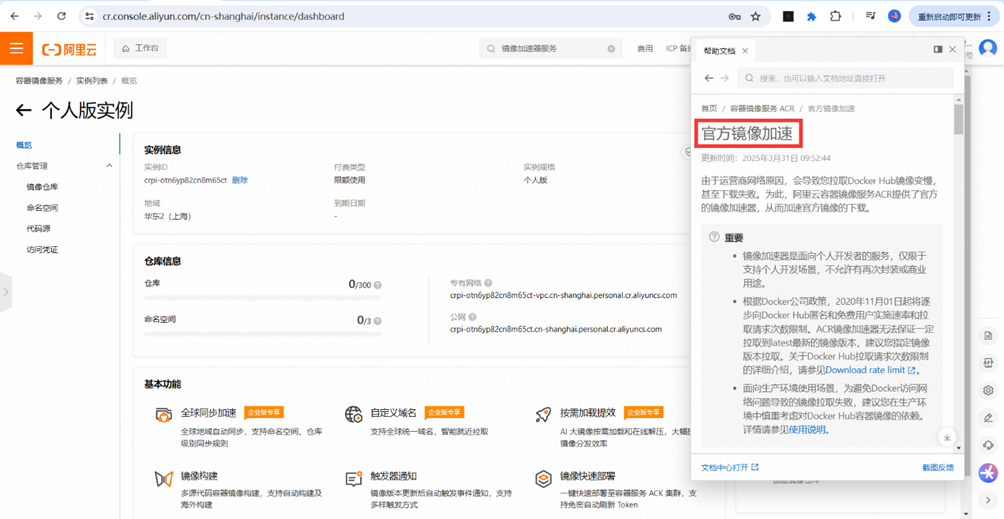The width and height of the screenshot is (1004, 519).
Task: Click the download-to-bottom icon in help panel
Action: pos(946,437)
